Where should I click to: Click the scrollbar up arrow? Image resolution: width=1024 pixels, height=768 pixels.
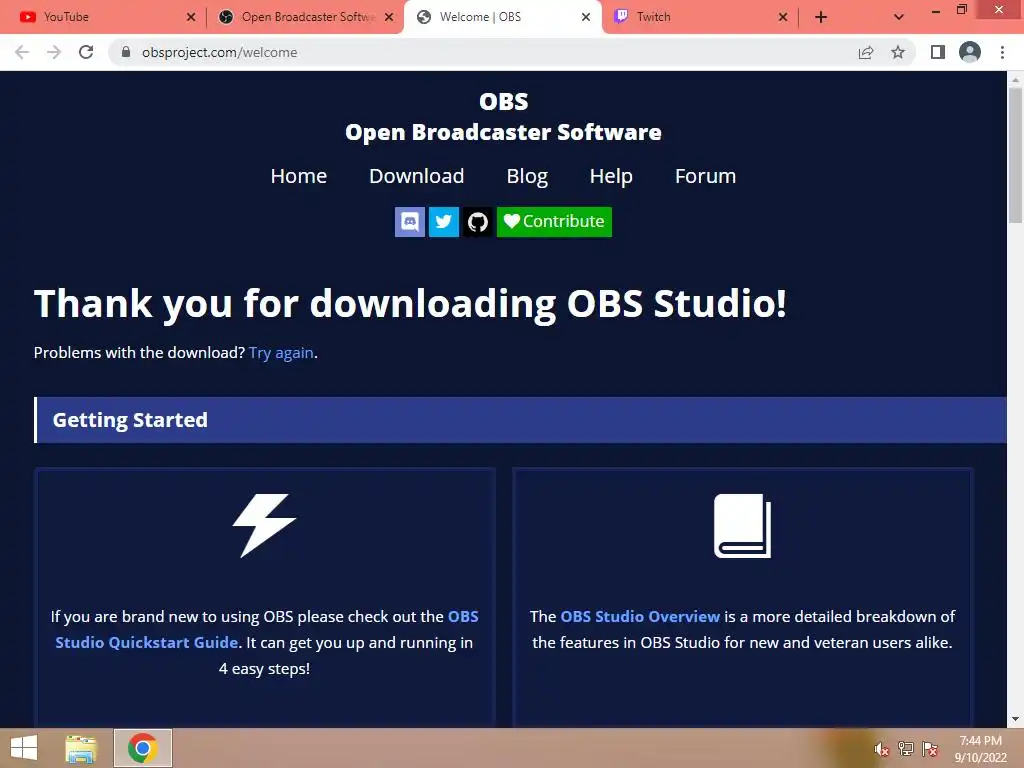click(x=1015, y=80)
